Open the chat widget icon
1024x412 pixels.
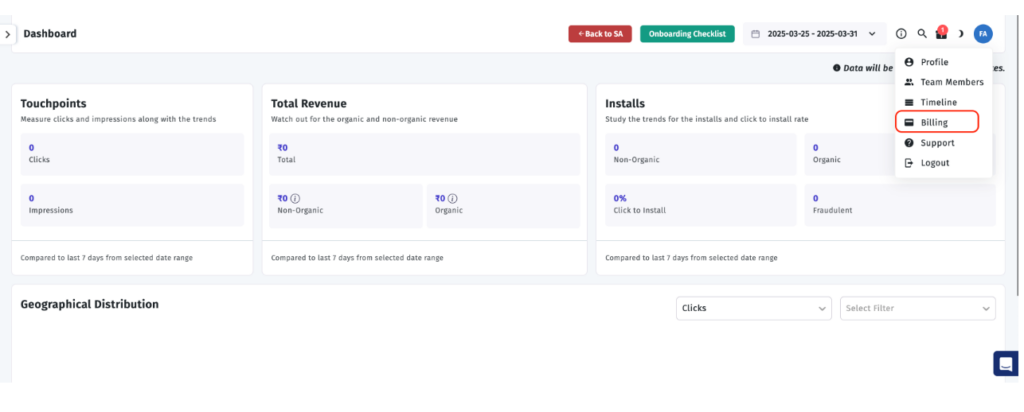1006,364
